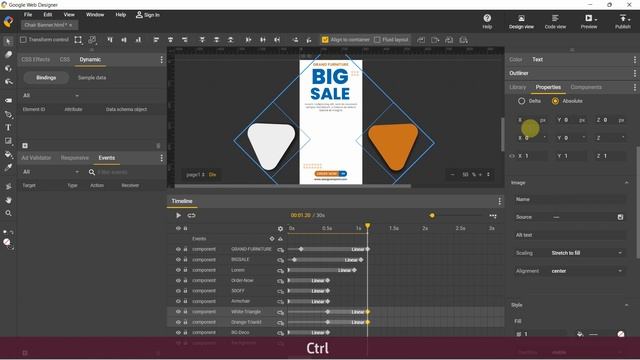Screen dimensions: 640x360
Task: Collapse the Style section
Action: click(x=627, y=305)
